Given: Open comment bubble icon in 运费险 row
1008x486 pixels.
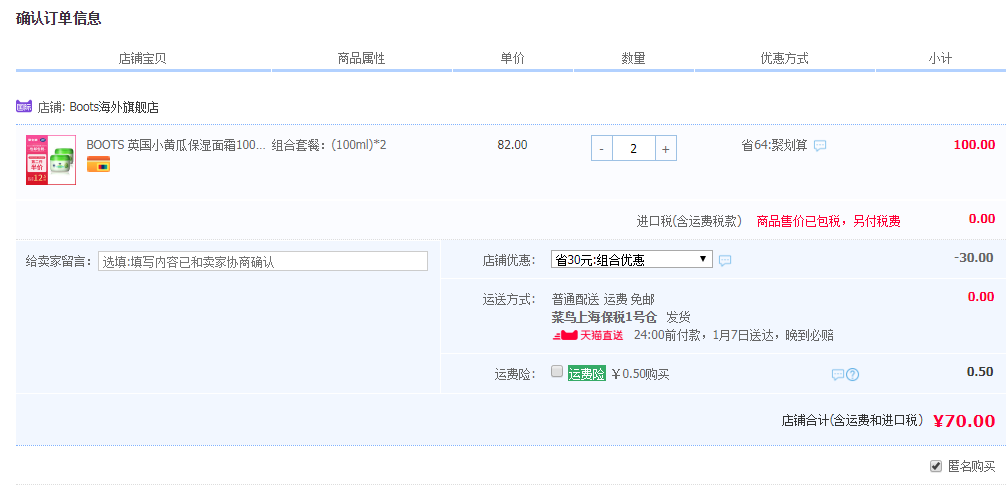Looking at the screenshot, I should 838,374.
